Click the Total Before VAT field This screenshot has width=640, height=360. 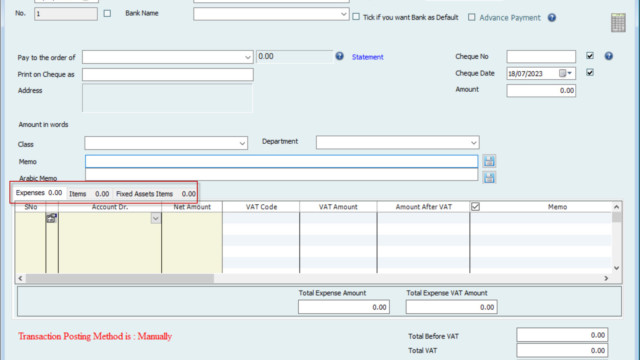tap(562, 335)
